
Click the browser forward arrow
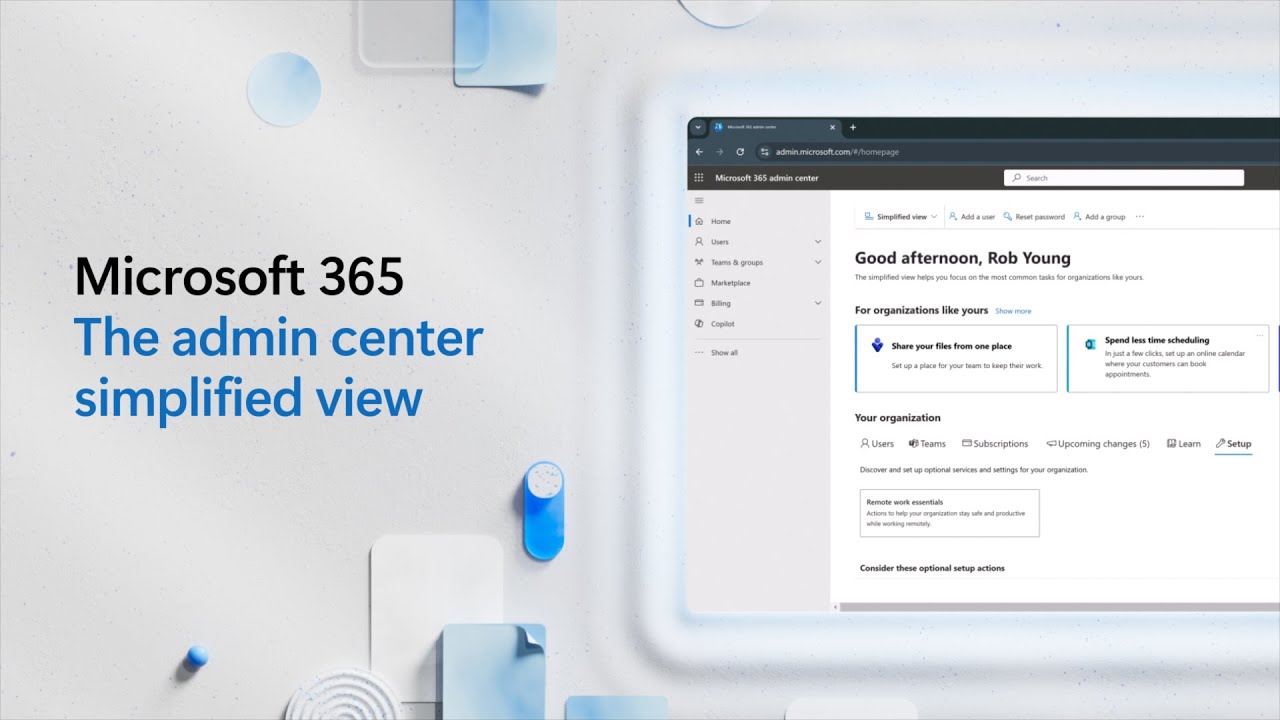719,152
